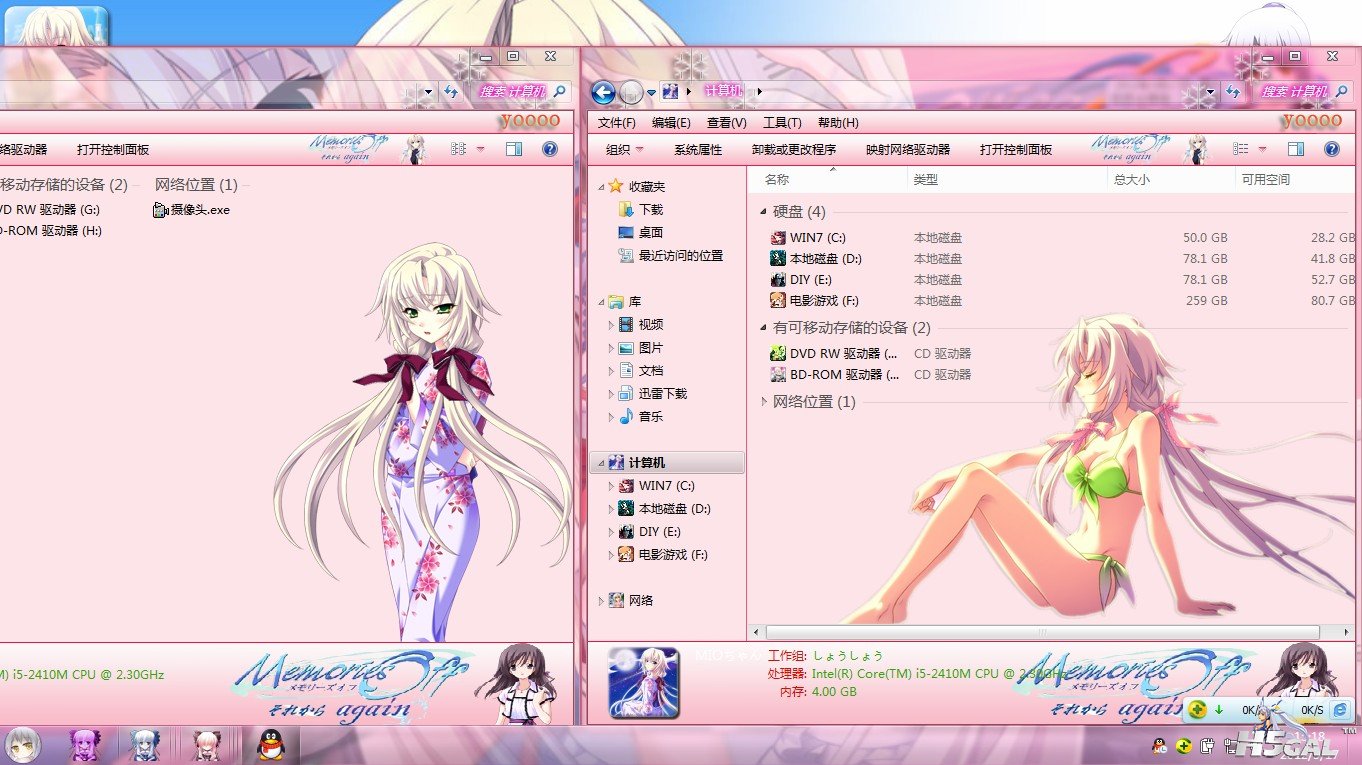Select 电影游戏 (F:) in the navigation tree
Image resolution: width=1362 pixels, height=765 pixels.
pos(663,555)
